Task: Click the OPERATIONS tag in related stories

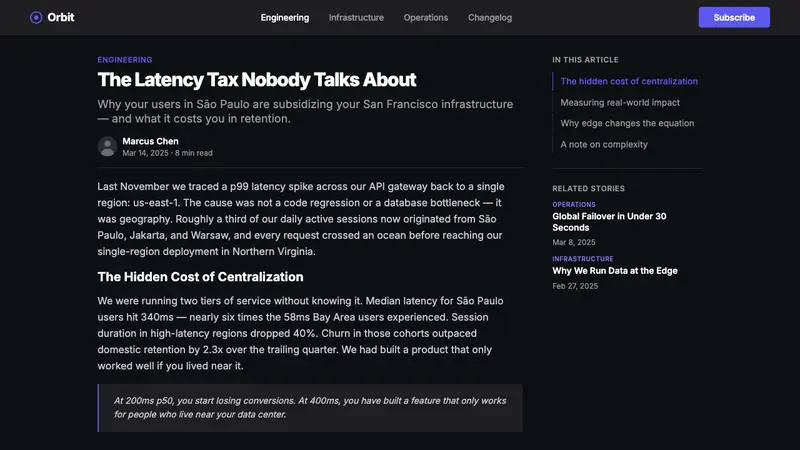Action: [x=573, y=204]
